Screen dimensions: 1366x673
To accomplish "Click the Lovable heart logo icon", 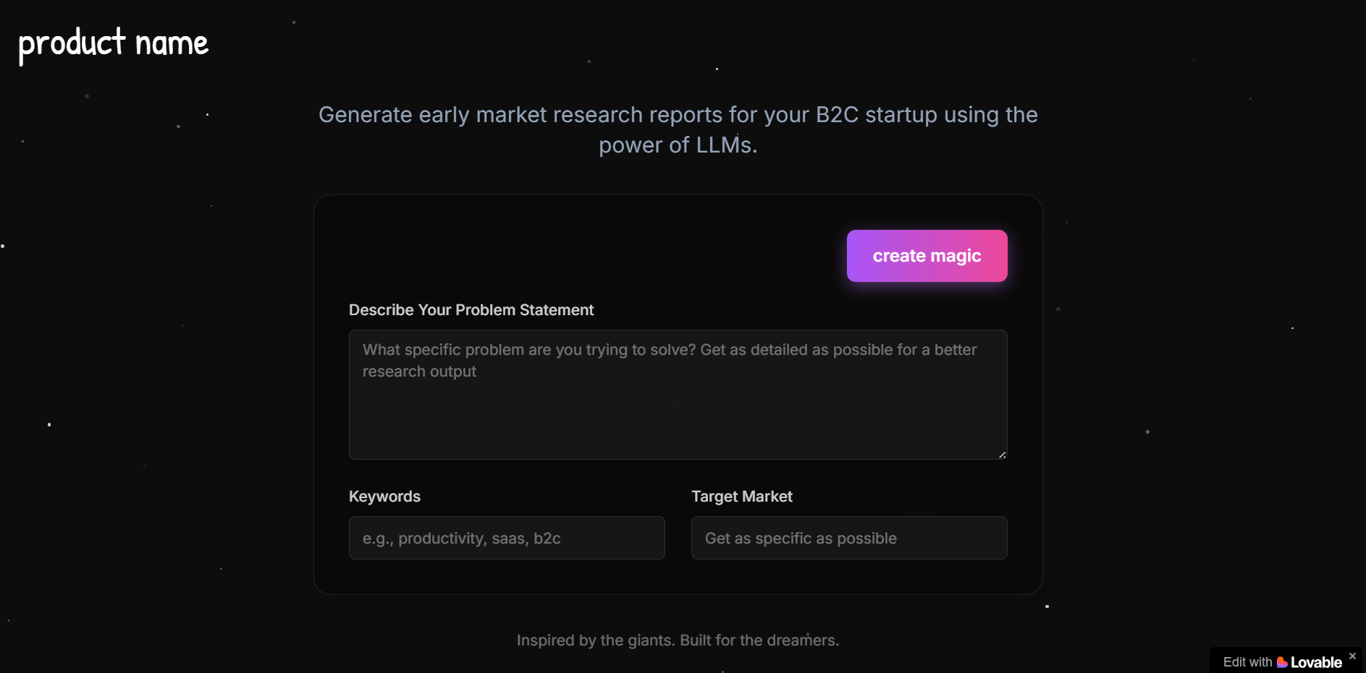I will pos(1282,662).
